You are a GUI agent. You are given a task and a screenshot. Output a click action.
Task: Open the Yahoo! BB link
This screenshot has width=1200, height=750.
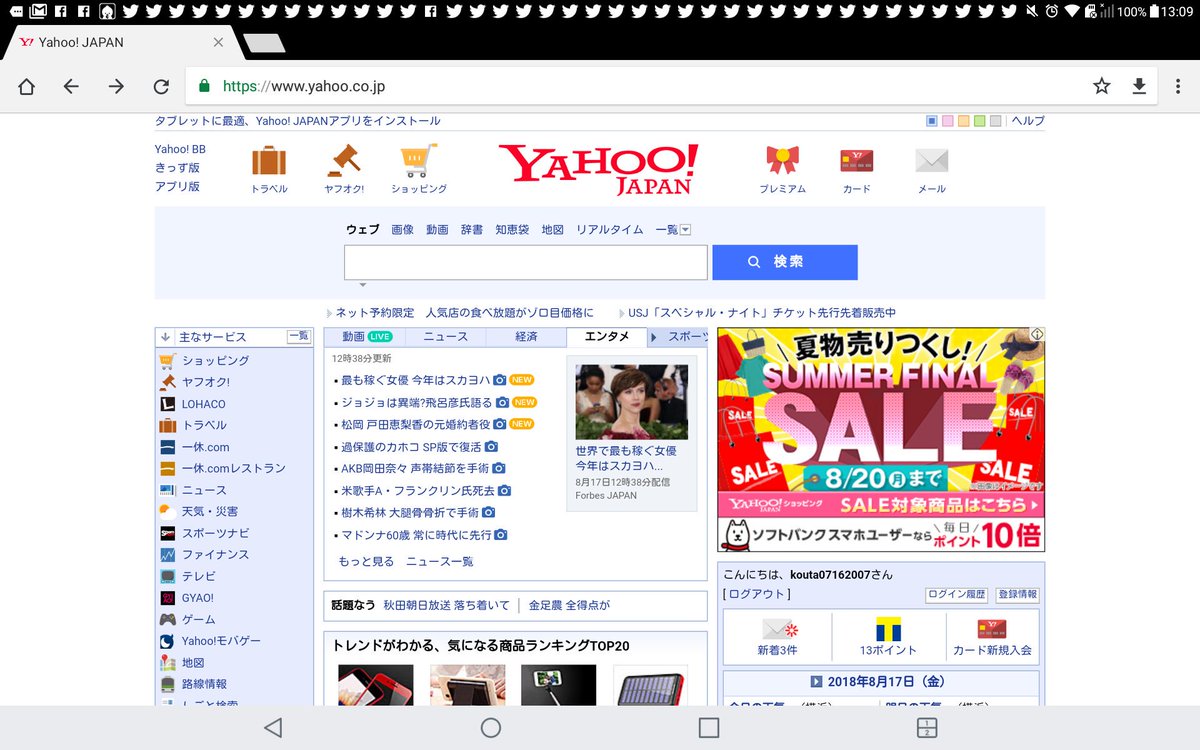point(180,149)
